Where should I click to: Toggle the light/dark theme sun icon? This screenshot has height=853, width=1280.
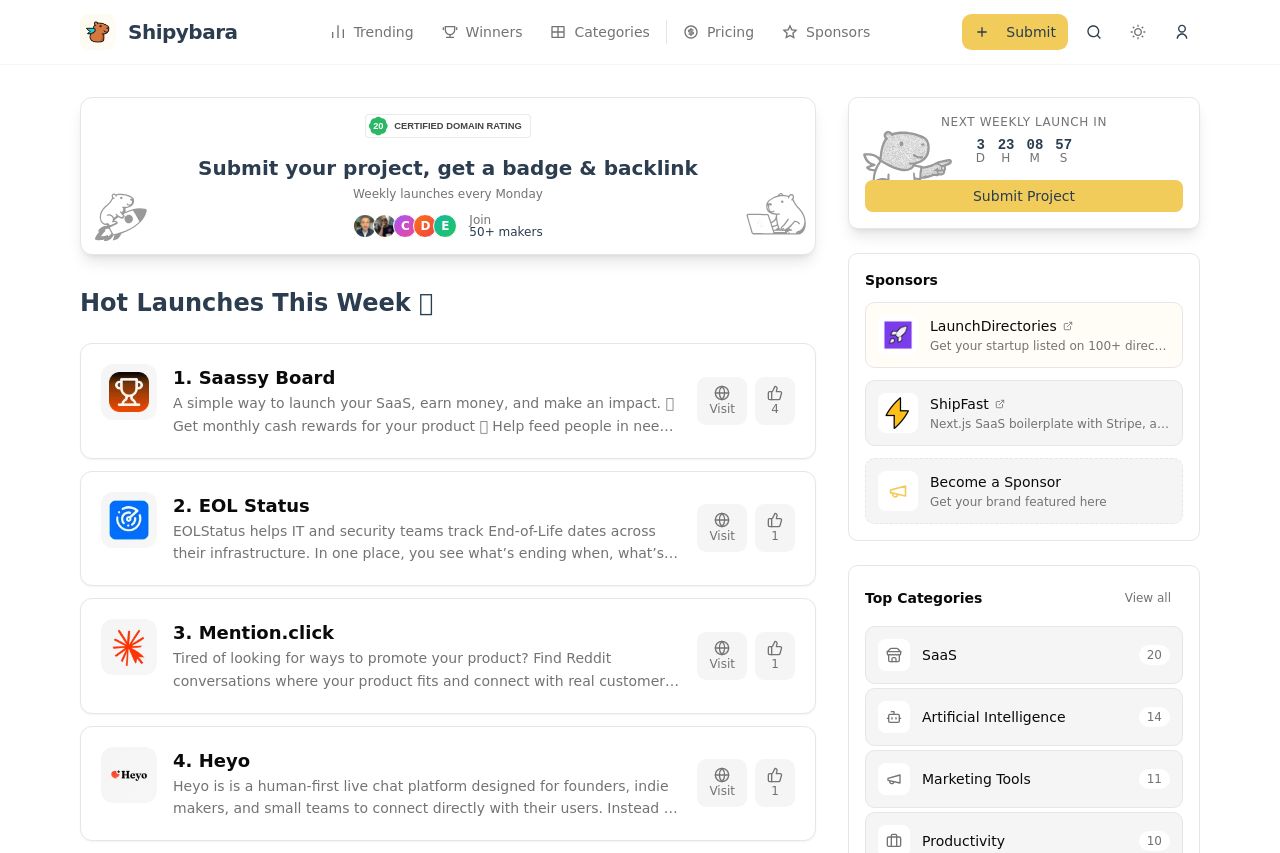[x=1138, y=32]
